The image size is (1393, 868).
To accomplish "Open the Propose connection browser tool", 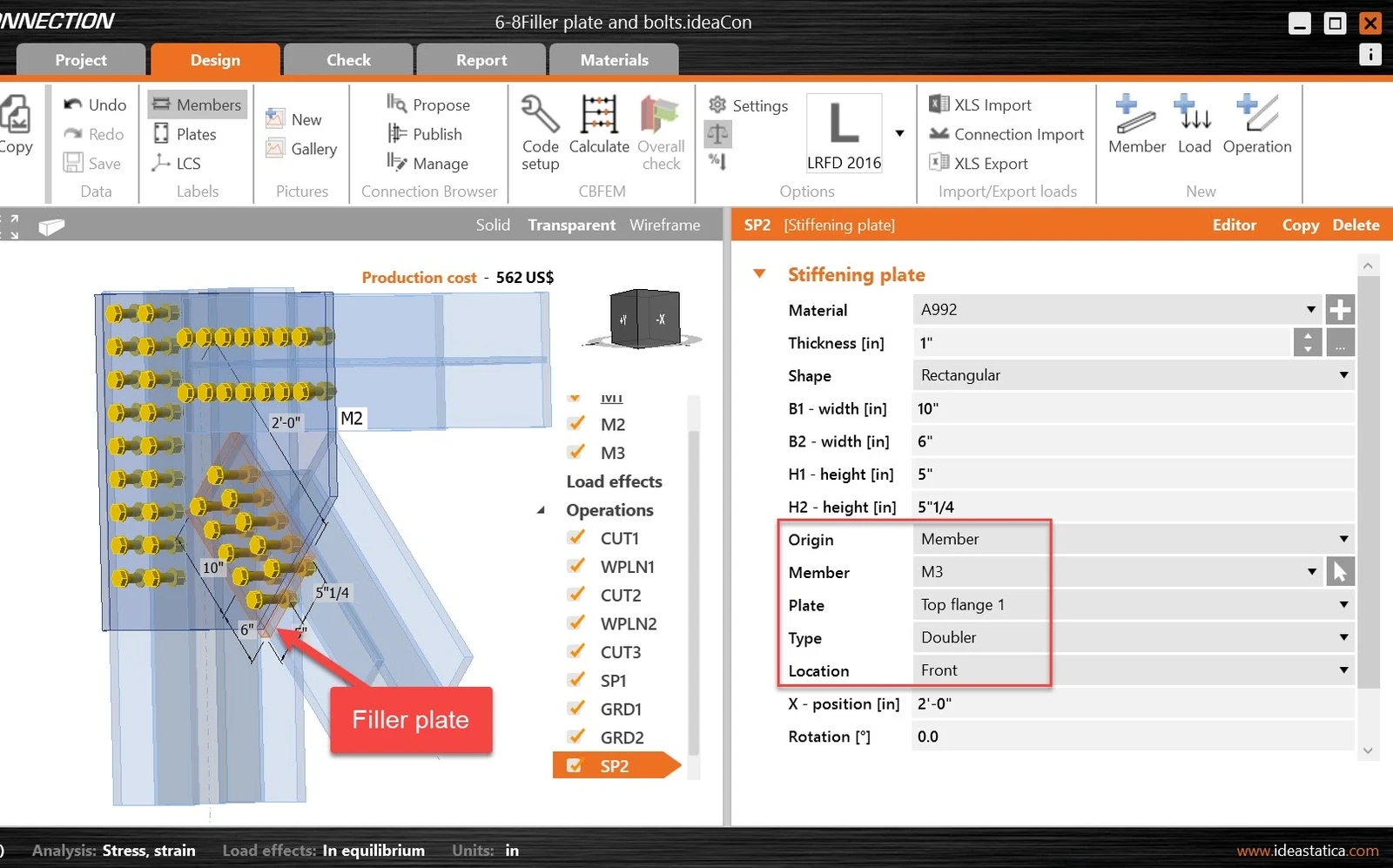I will (x=429, y=104).
